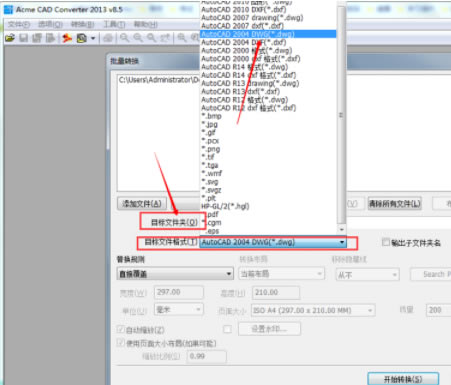Screen dimensions: 451x385
Task: Toggle the checkbox beside 设置水印
Action: pyautogui.click(x=228, y=329)
